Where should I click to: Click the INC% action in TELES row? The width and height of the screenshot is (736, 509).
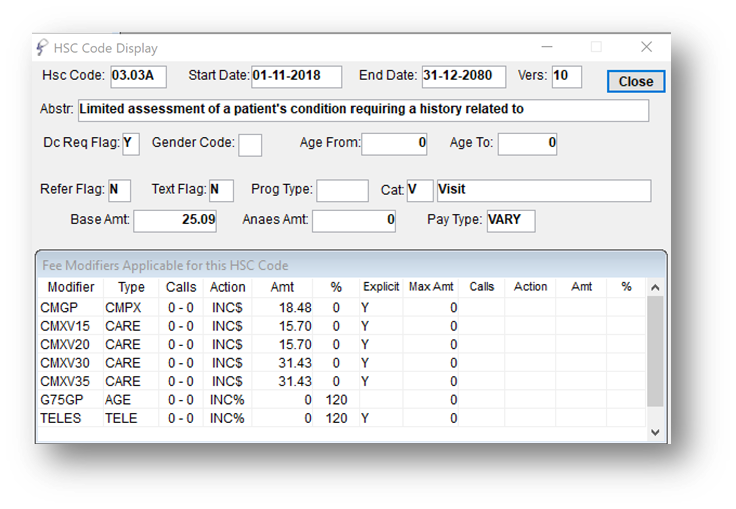tap(227, 418)
